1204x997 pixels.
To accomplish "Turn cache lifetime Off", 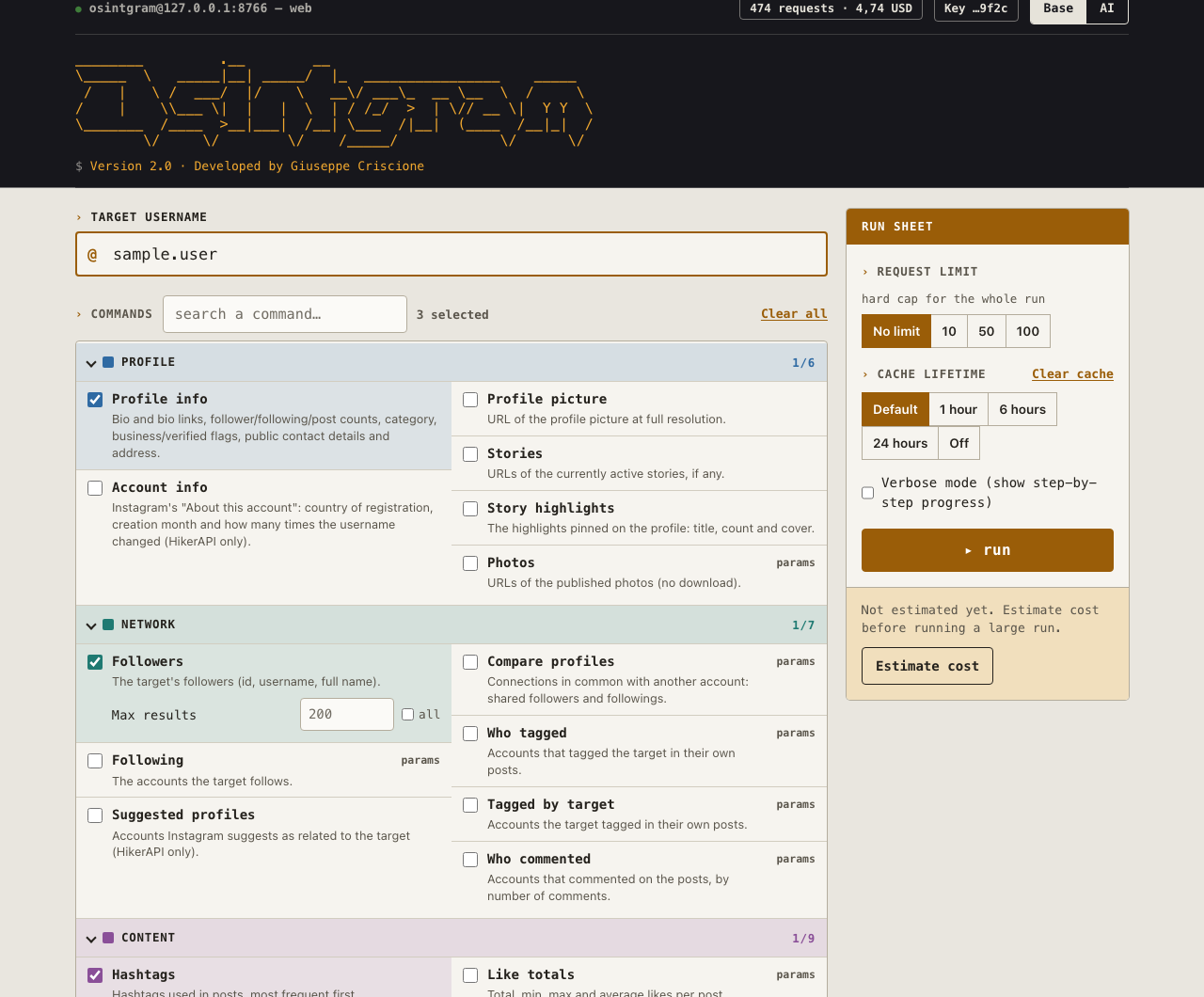I will pyautogui.click(x=959, y=443).
